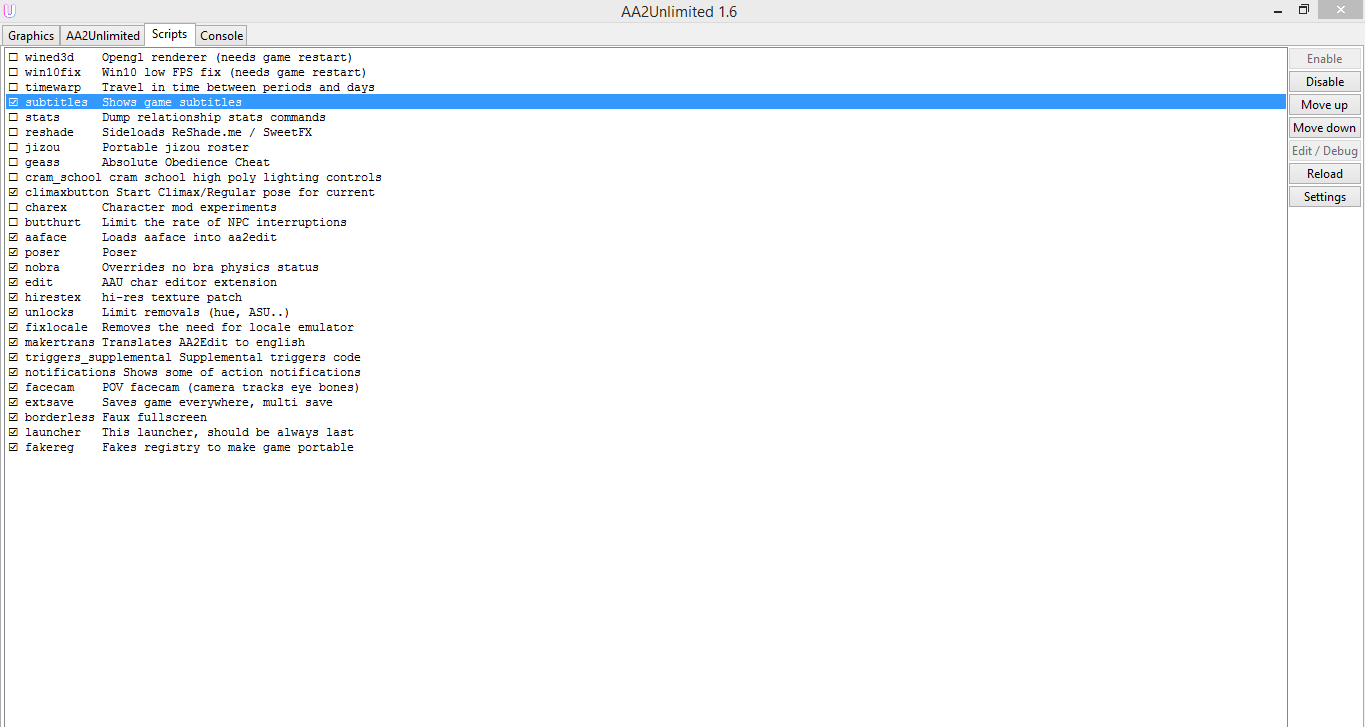
Task: Open script Settings button
Action: pyautogui.click(x=1325, y=197)
